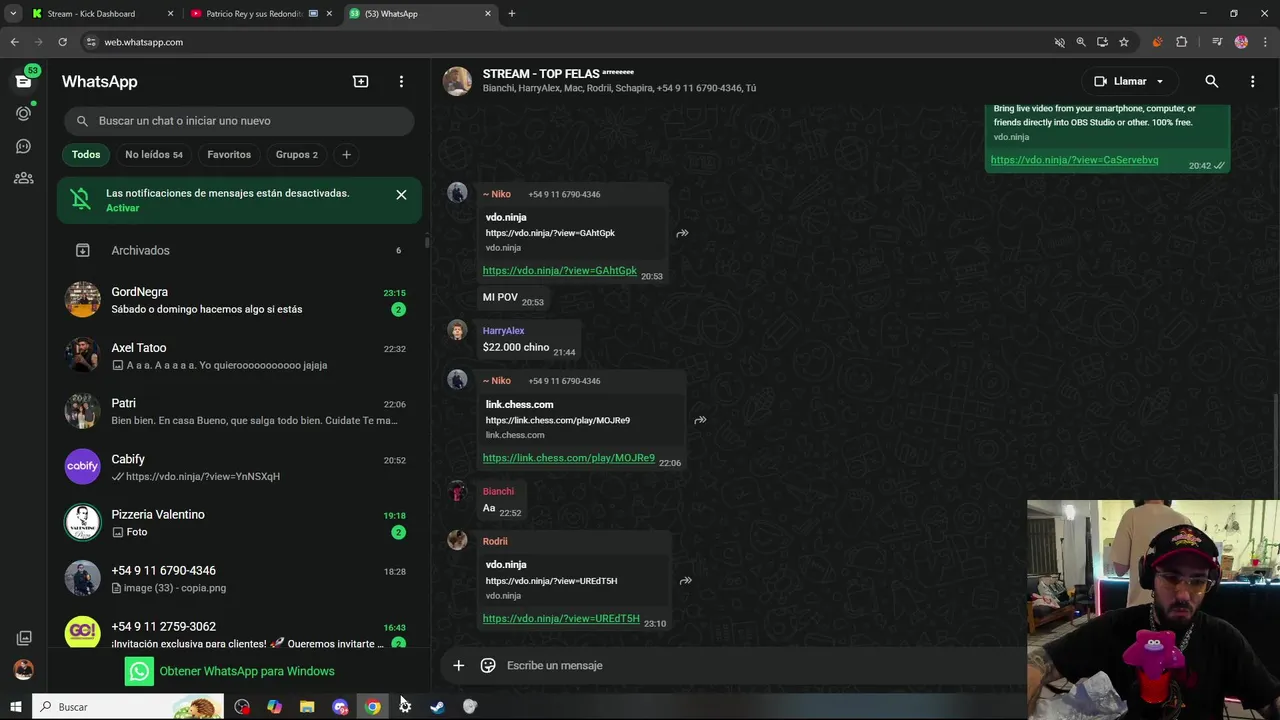
Task: Add a new chat list filter
Action: click(x=346, y=155)
